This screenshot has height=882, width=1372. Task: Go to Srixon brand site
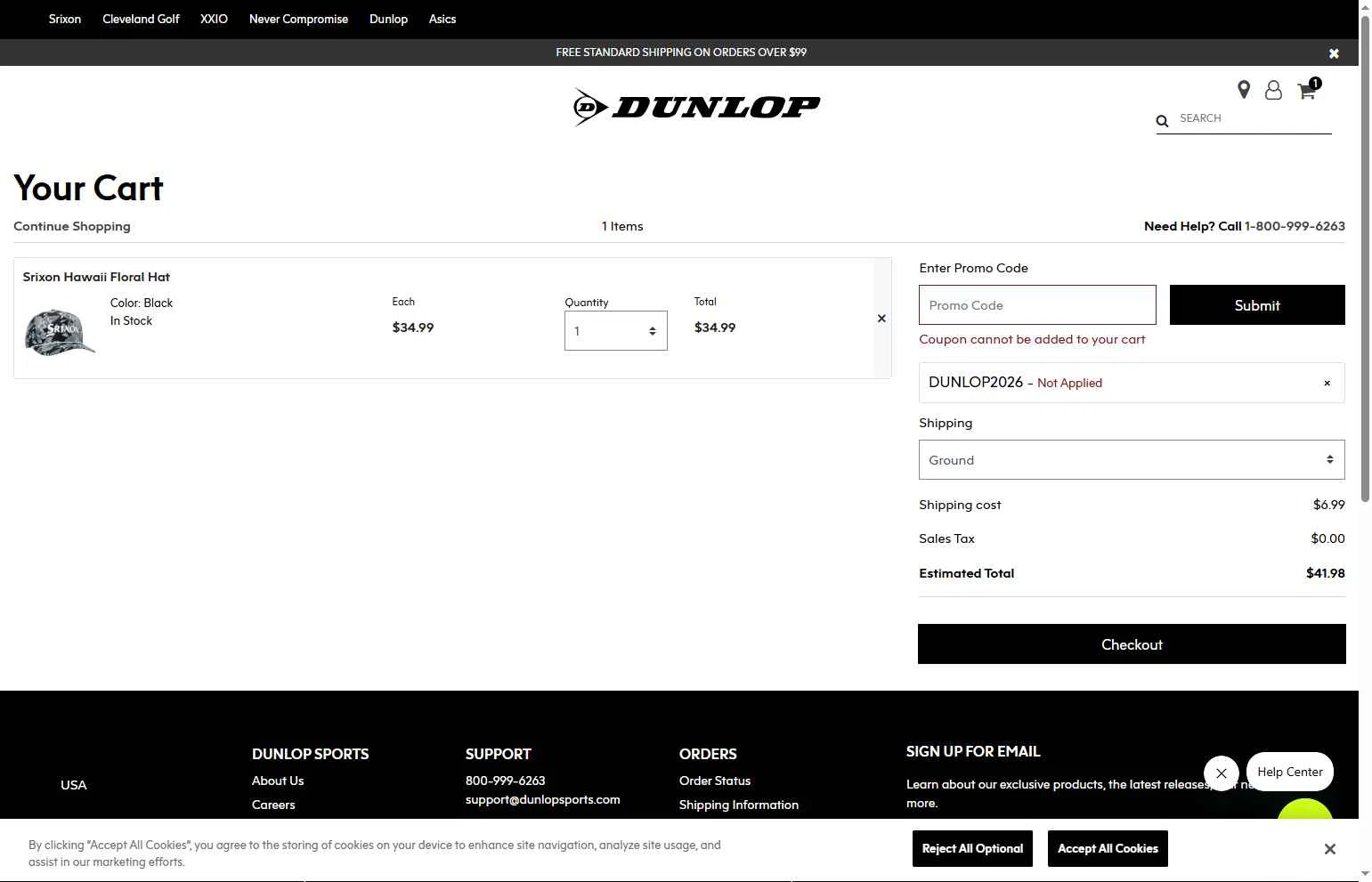pos(65,19)
